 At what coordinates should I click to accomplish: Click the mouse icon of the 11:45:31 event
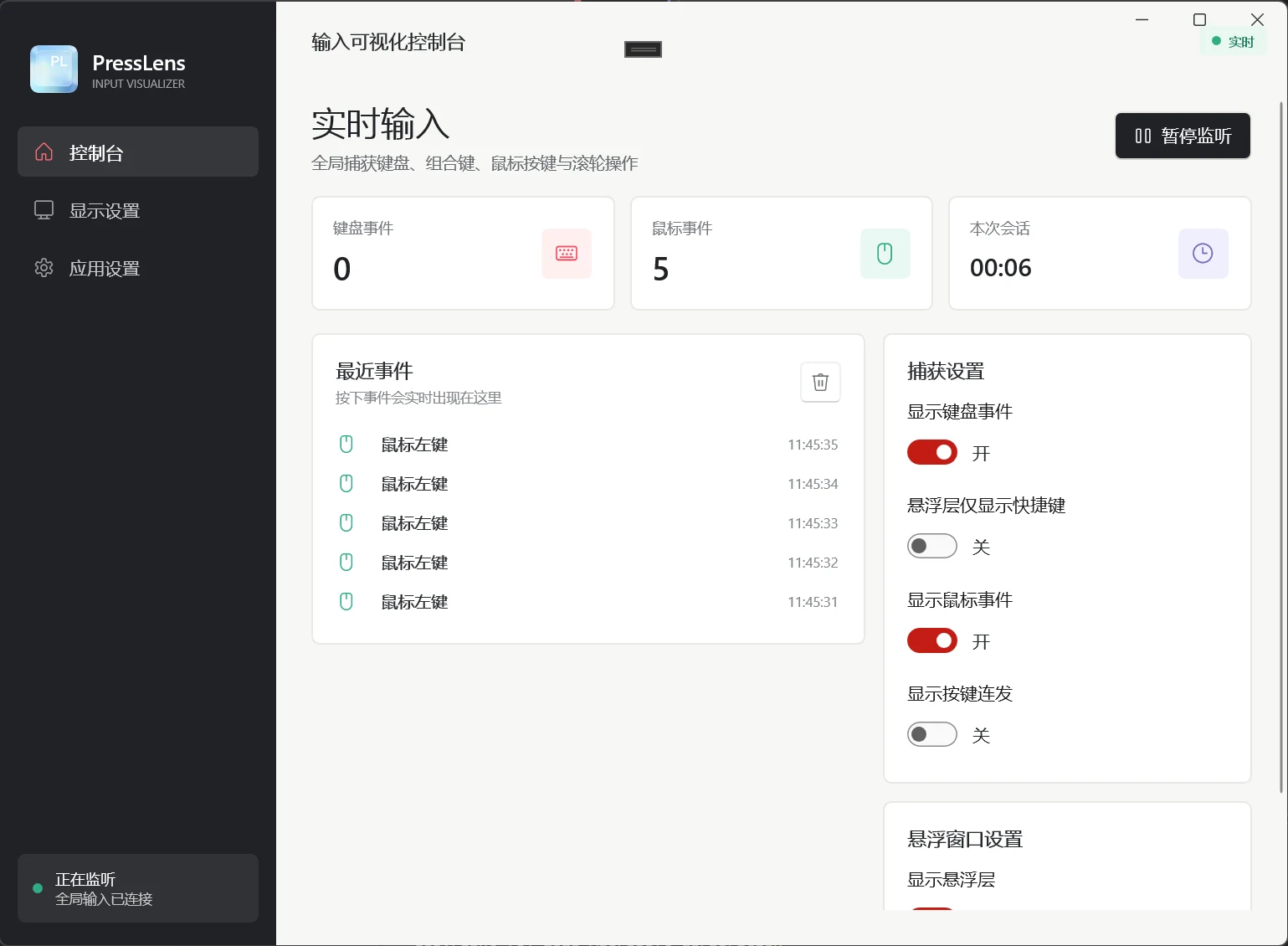click(346, 602)
